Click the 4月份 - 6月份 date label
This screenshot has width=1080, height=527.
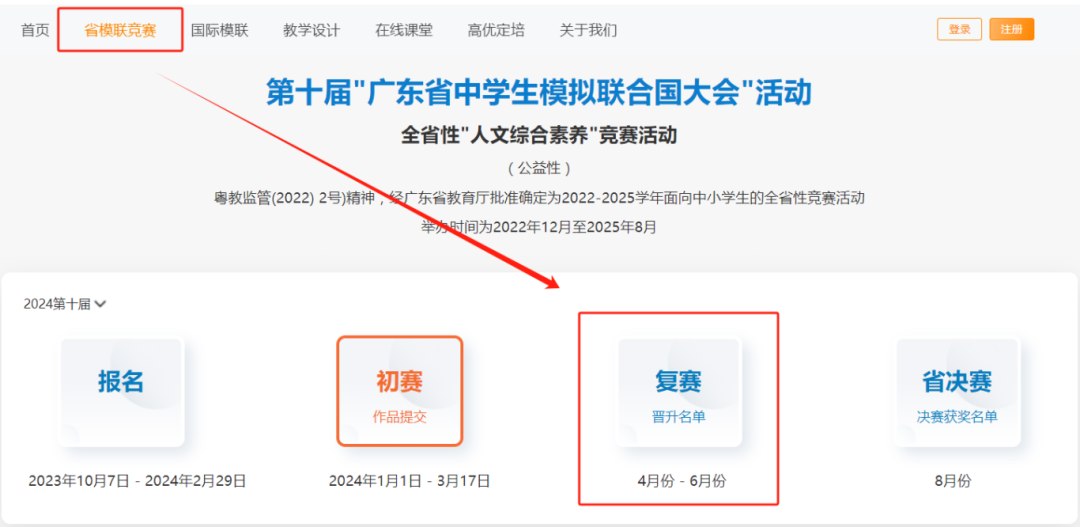(x=681, y=481)
